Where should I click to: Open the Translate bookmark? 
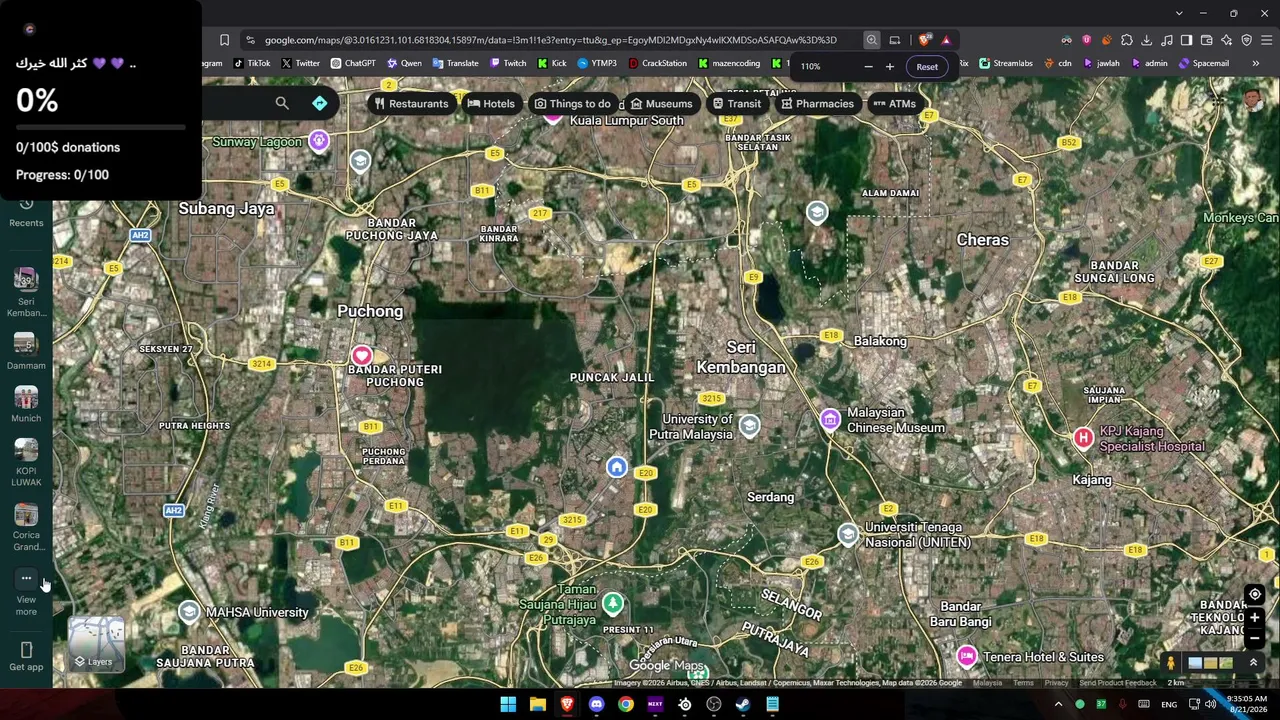[455, 63]
